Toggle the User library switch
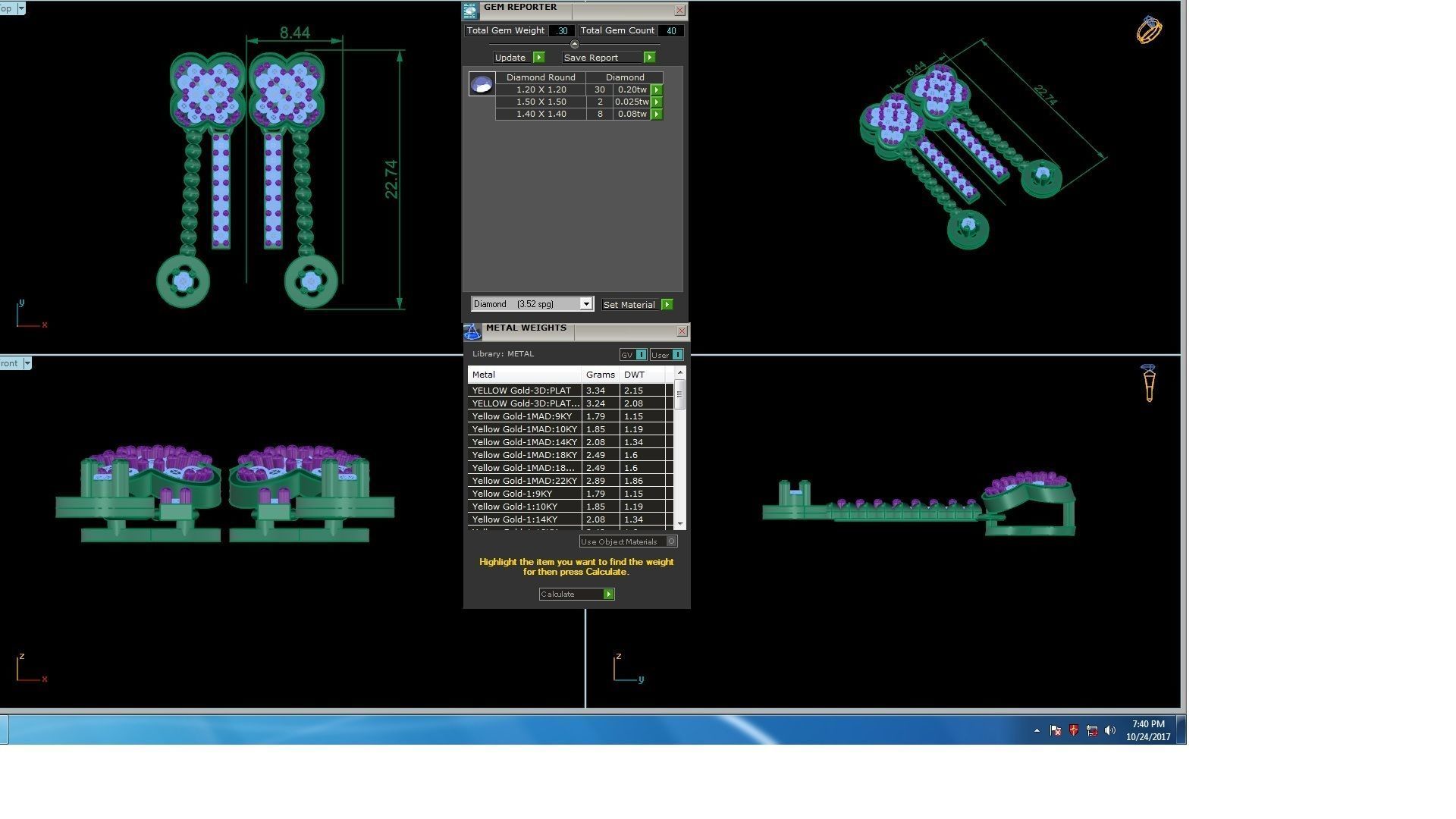 tap(676, 355)
